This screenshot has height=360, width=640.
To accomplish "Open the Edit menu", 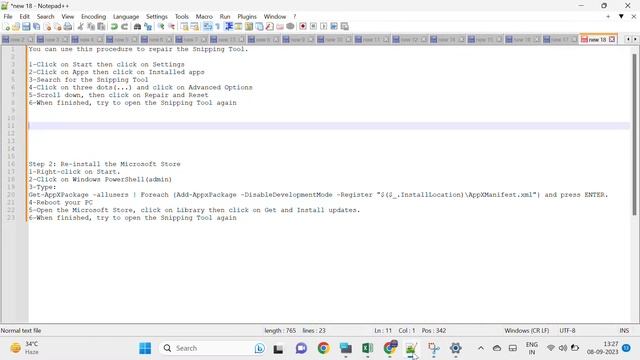I will 24,16.
